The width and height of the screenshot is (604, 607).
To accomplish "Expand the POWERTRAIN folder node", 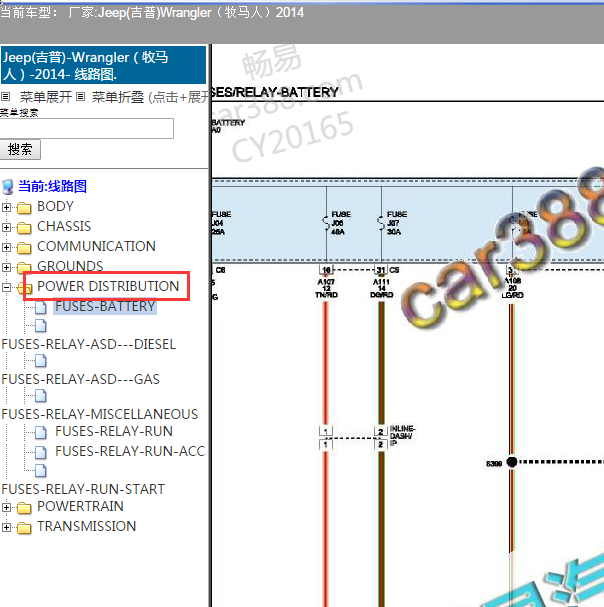I will click(6, 507).
